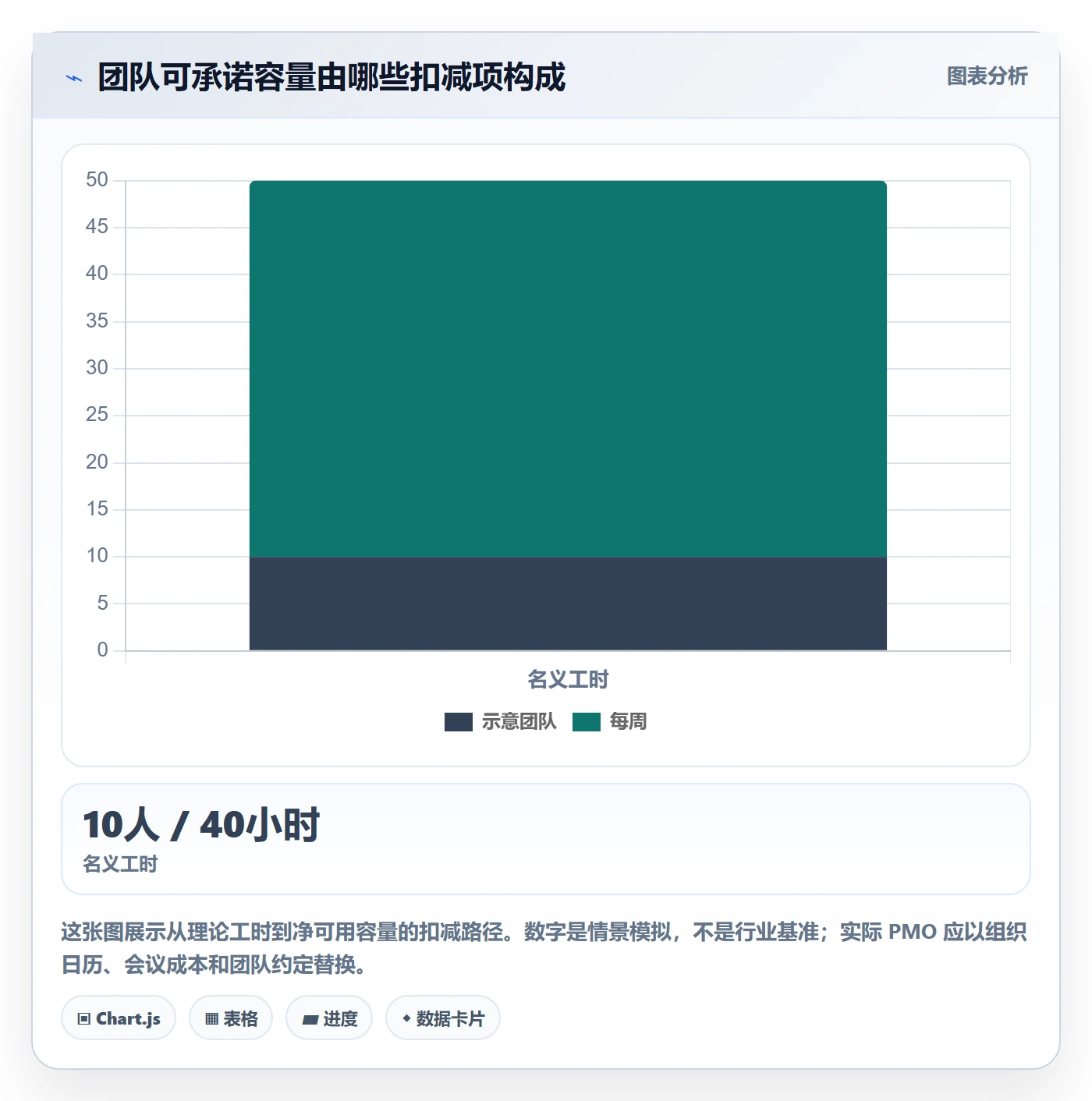Click the dark navy 示意团队 legend swatch
Image resolution: width=1092 pixels, height=1101 pixels.
click(459, 722)
